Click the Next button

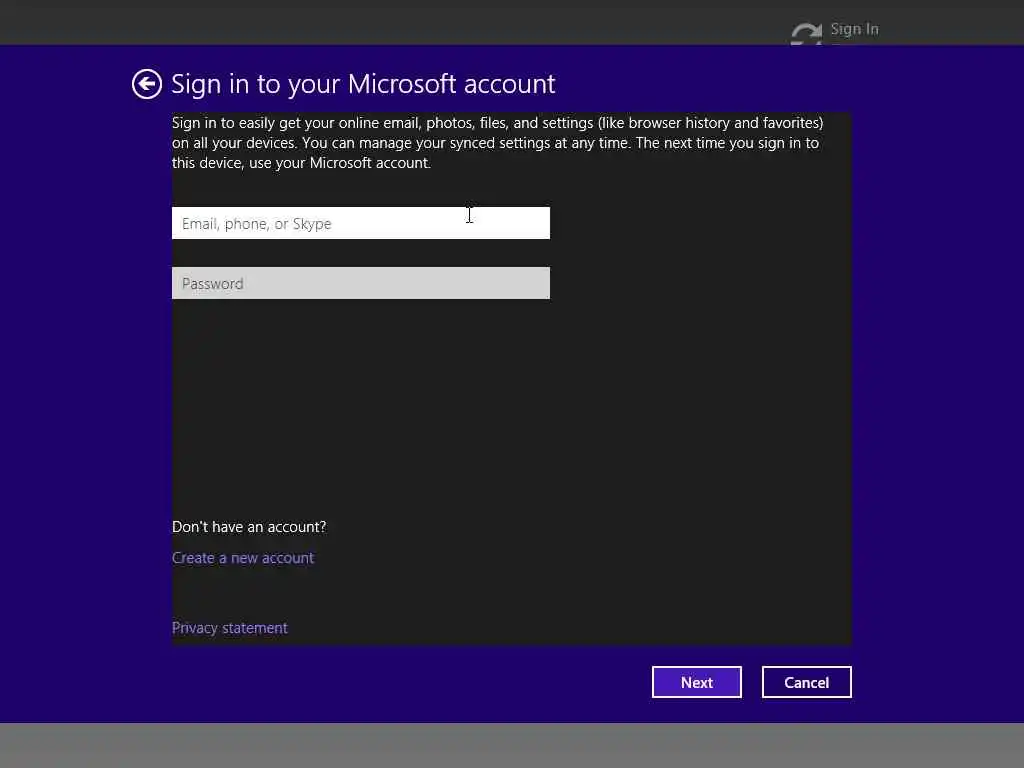click(696, 682)
